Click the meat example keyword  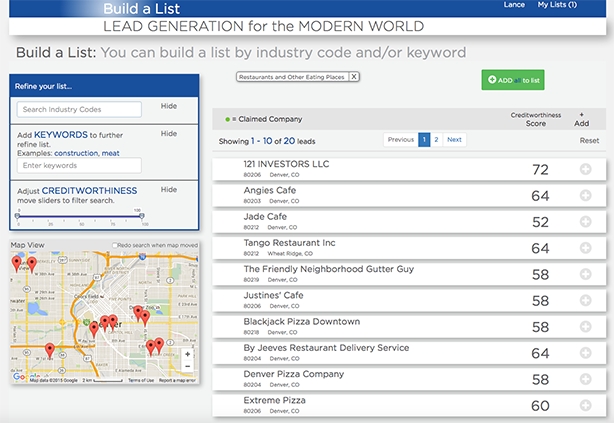(110, 153)
